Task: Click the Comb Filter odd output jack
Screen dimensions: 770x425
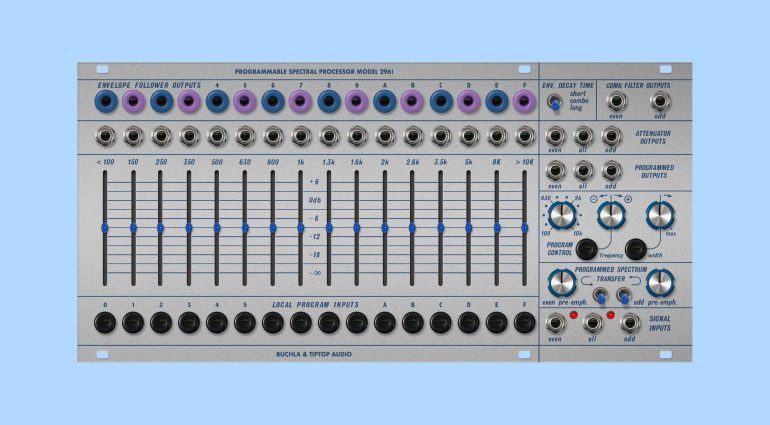Action: (660, 102)
